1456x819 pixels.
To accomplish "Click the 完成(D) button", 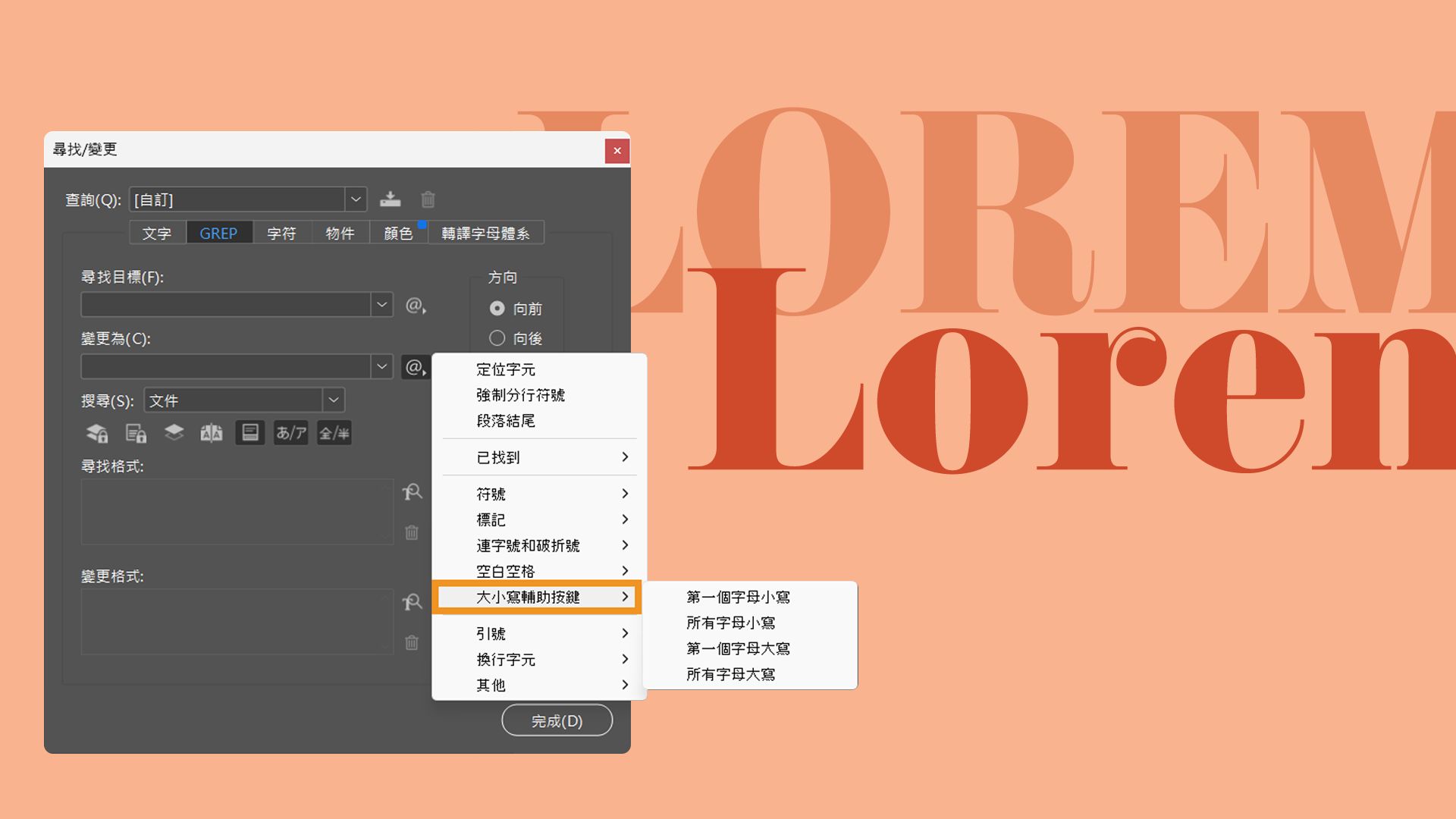I will tap(557, 720).
